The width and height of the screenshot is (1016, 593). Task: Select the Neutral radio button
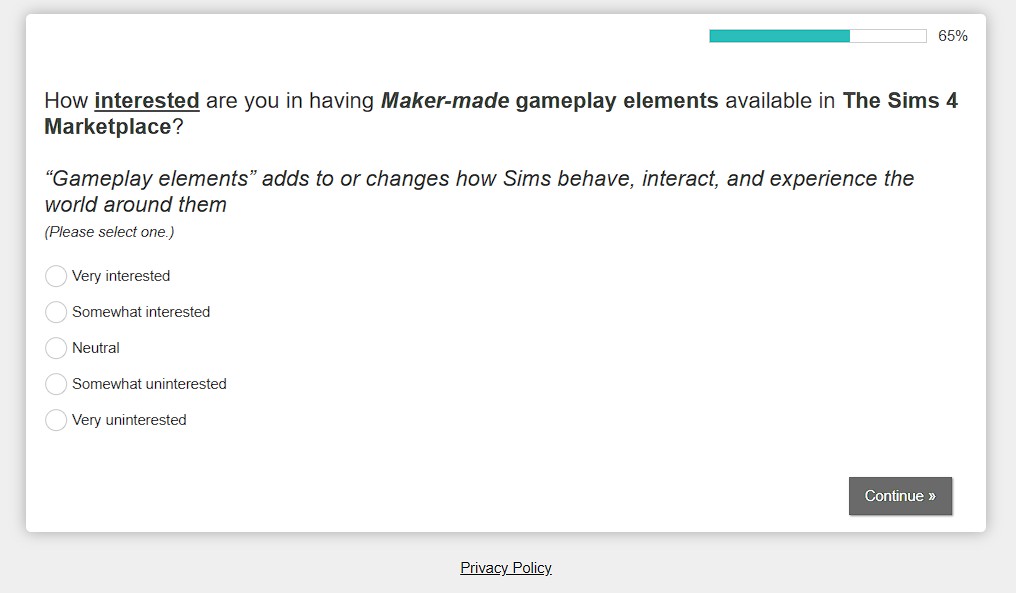pos(56,348)
